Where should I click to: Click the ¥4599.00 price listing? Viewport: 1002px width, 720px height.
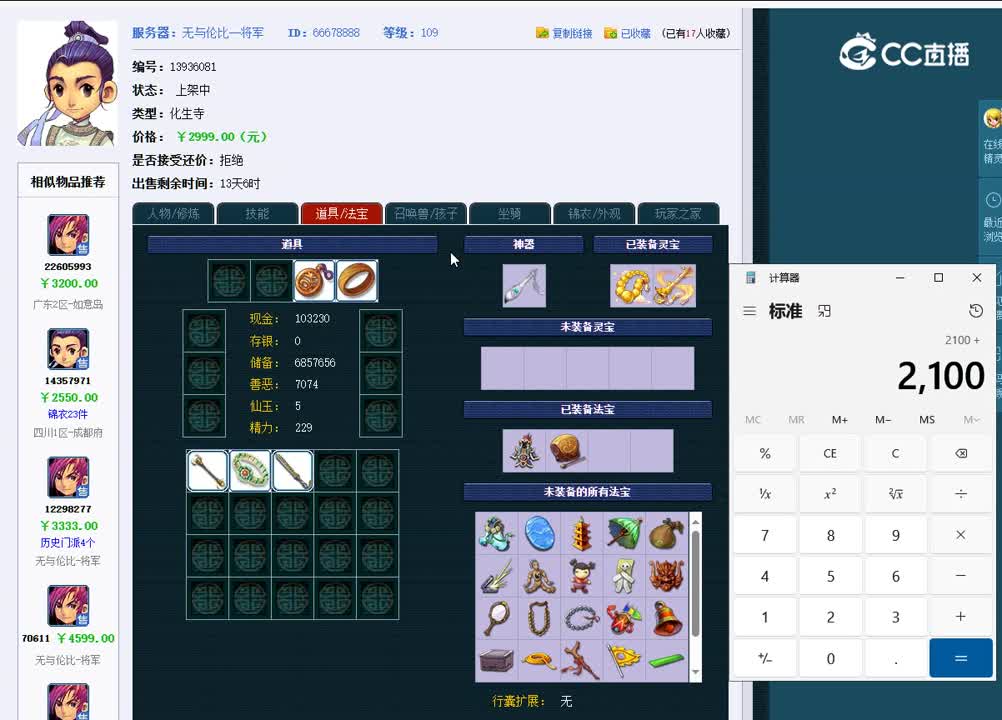click(x=86, y=638)
